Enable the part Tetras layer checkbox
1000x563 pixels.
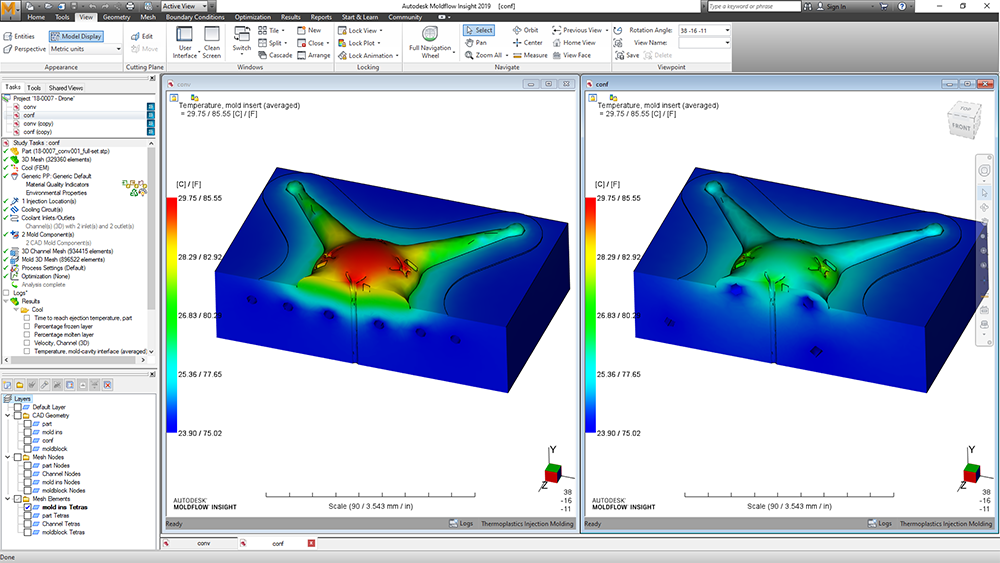click(x=25, y=516)
